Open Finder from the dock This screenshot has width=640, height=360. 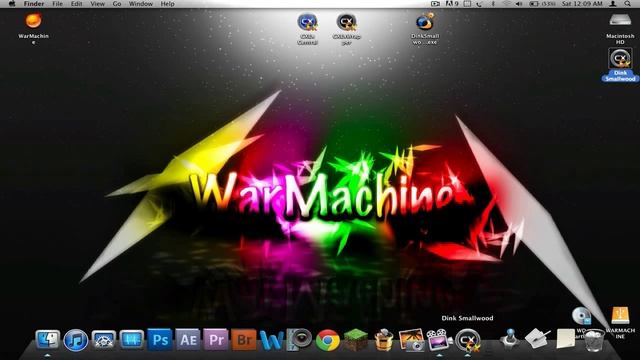tap(47, 339)
